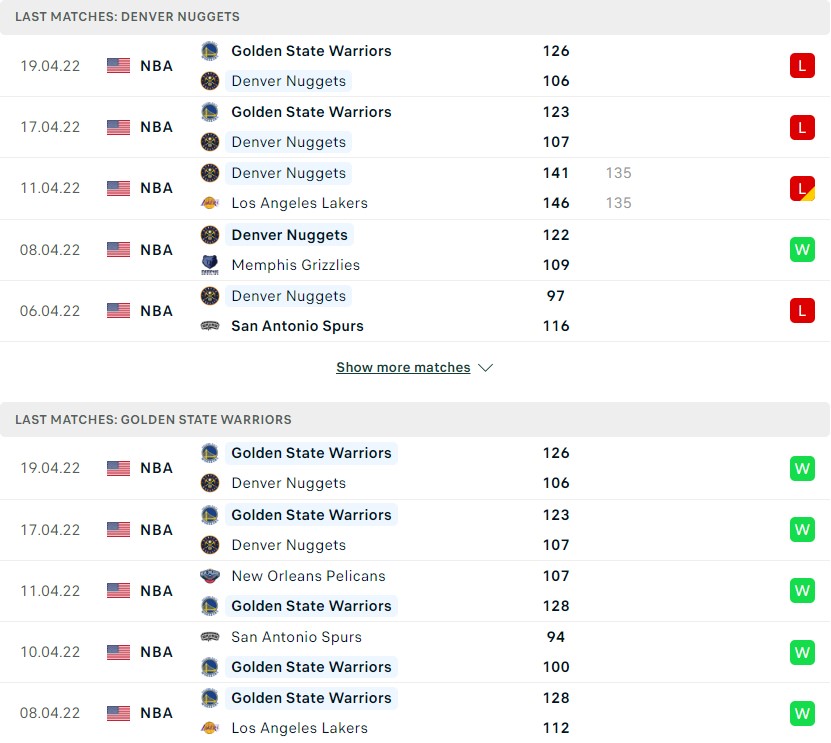The image size is (831, 743).
Task: Select the Los Angeles Lakers logo
Action: tap(209, 203)
